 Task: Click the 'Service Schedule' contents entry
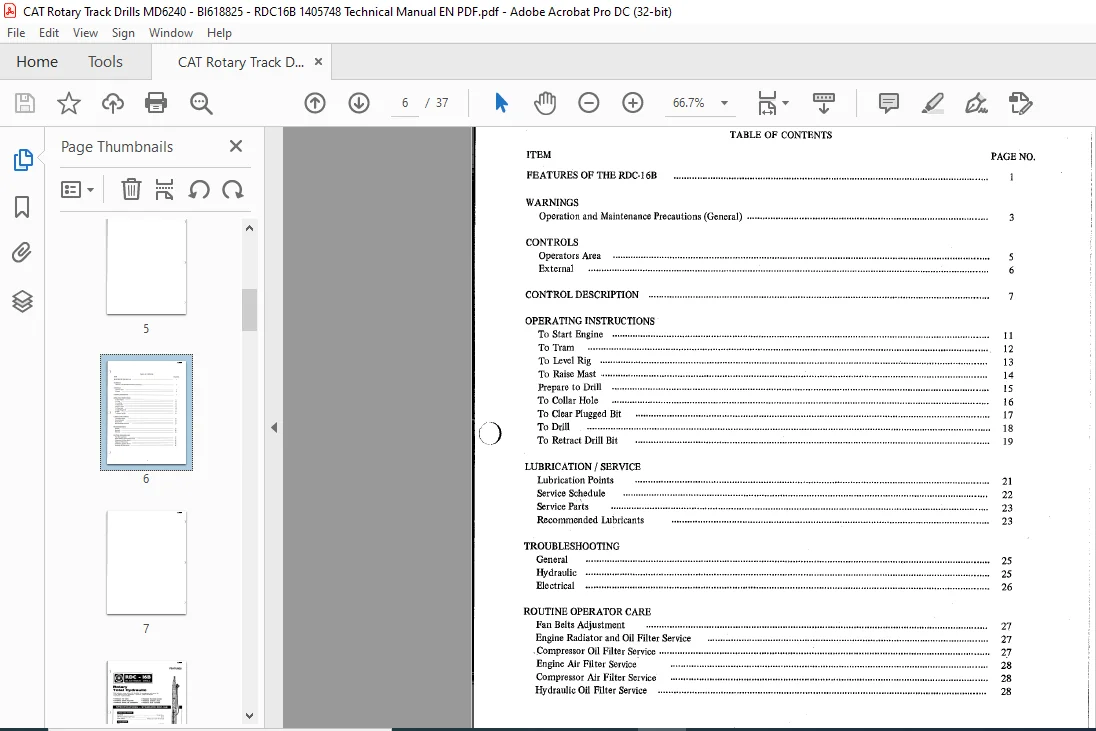pos(571,493)
